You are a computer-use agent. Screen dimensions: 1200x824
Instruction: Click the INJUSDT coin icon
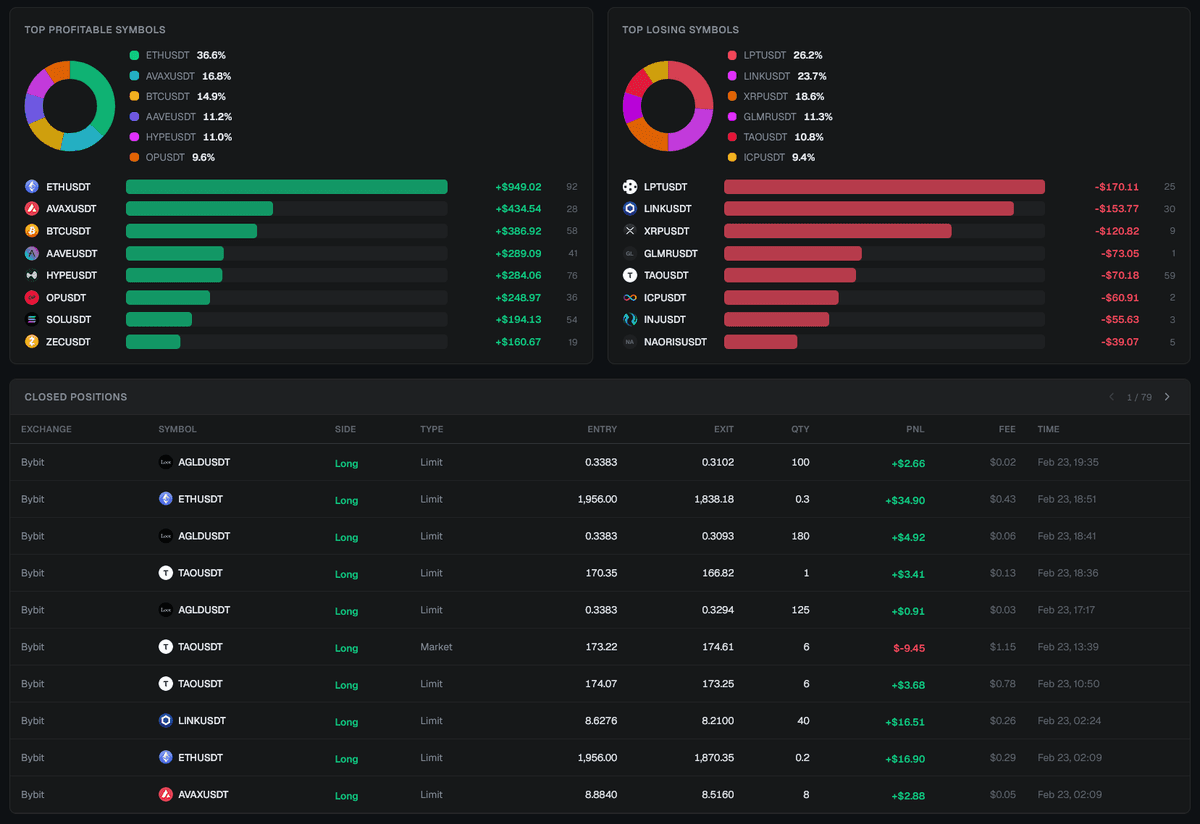630,320
